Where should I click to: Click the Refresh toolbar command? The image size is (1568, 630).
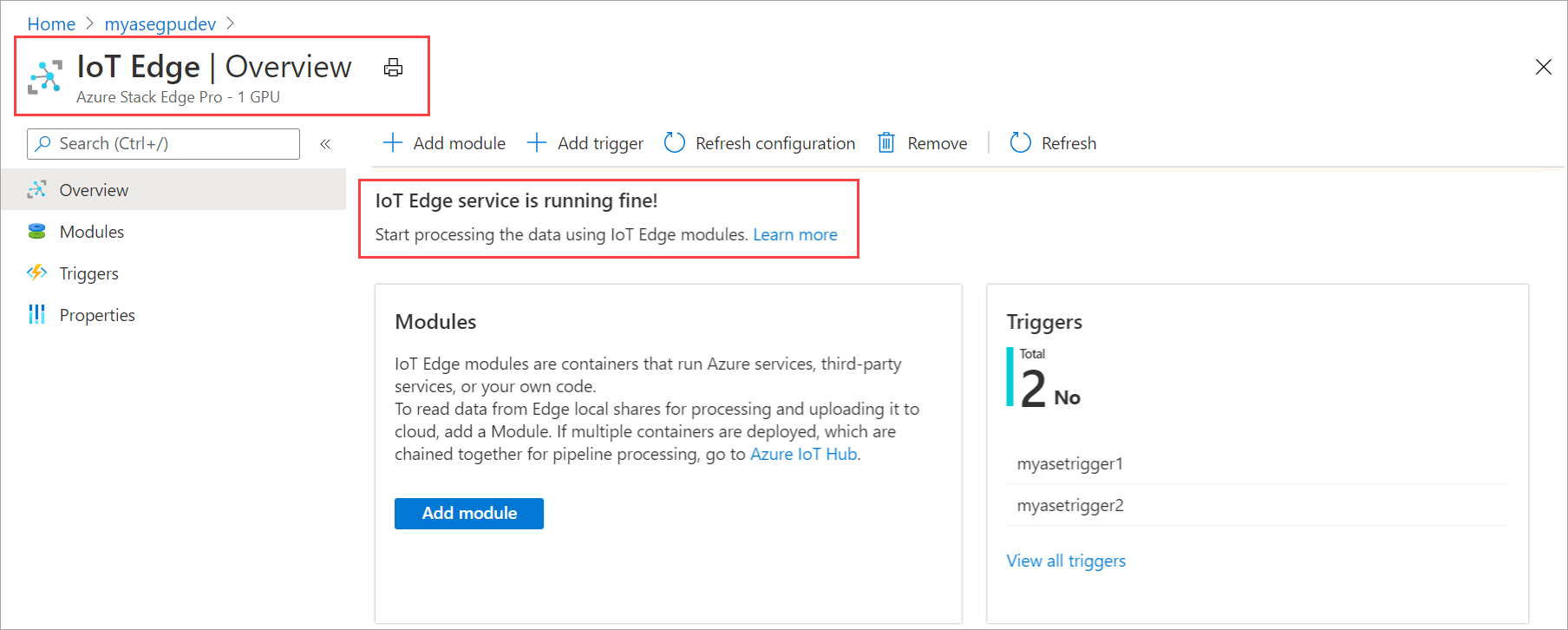point(1053,143)
